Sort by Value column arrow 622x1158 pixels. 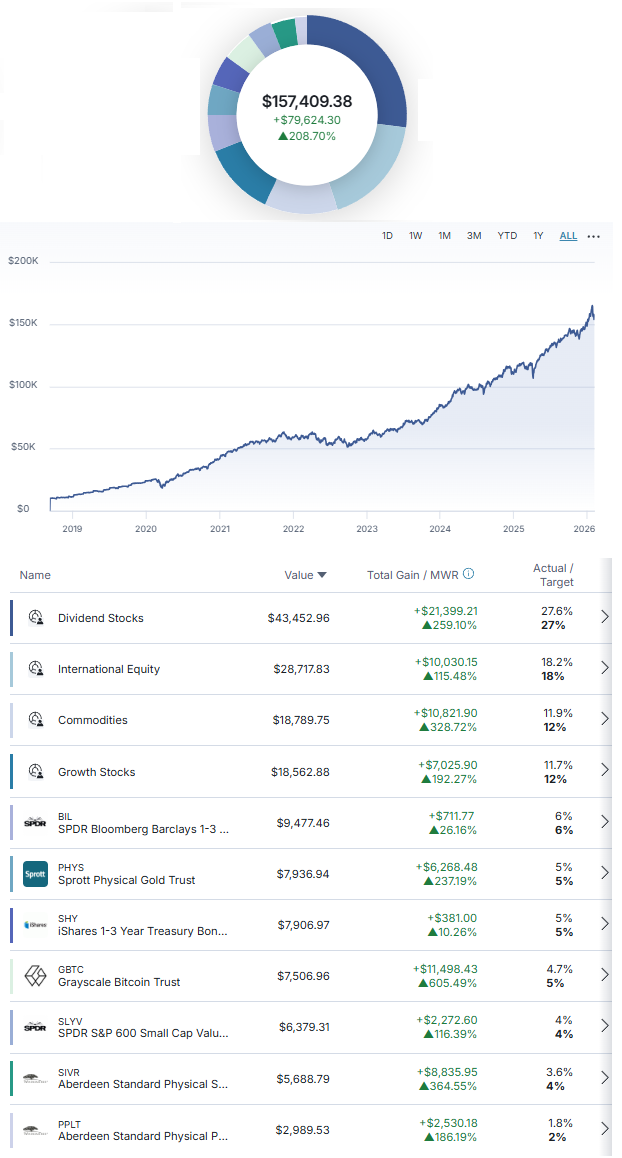coord(322,575)
